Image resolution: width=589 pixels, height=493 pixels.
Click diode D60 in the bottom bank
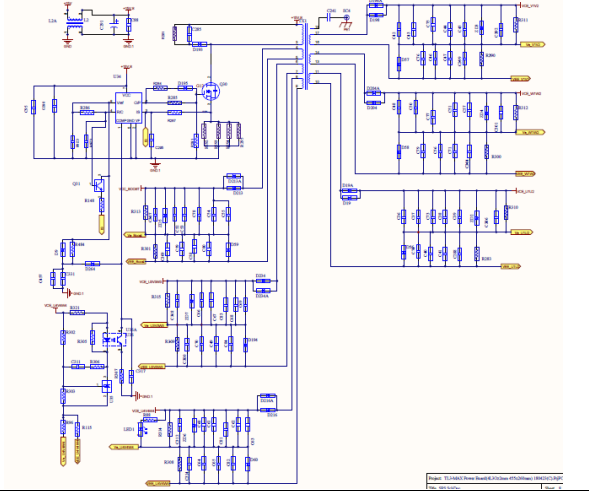tap(248, 464)
